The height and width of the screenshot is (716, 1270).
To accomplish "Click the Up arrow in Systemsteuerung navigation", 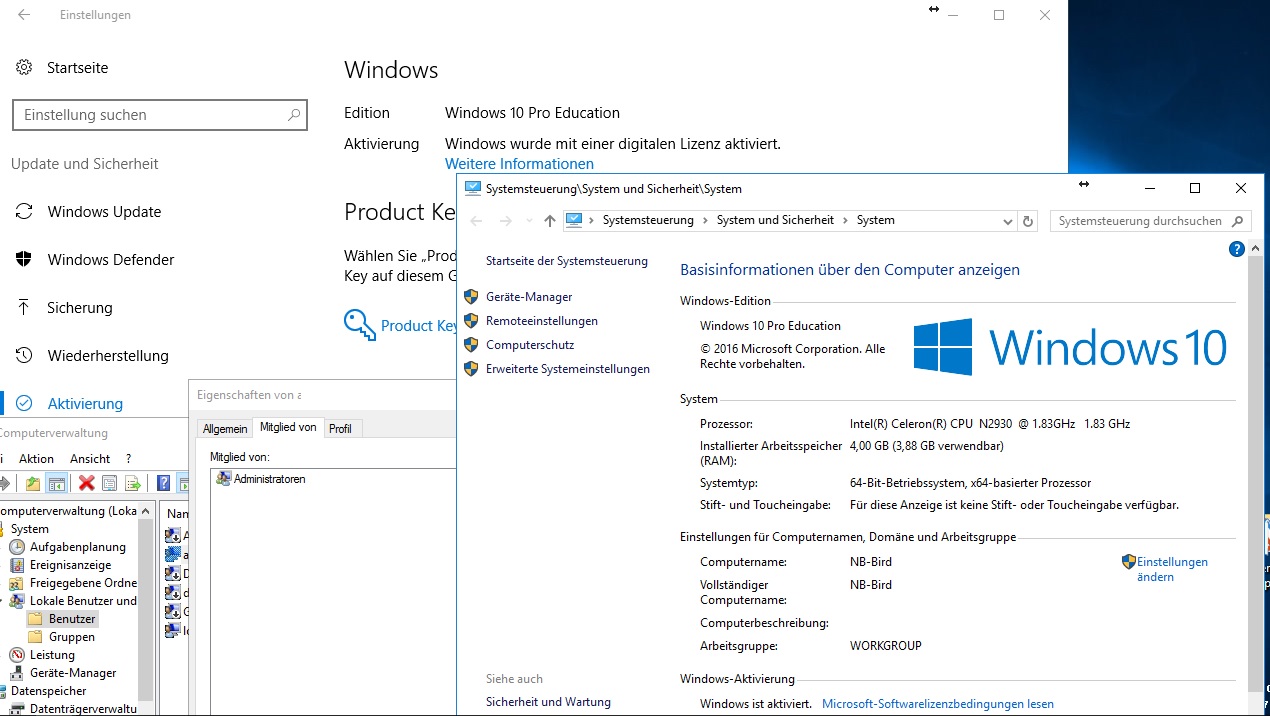I will point(549,221).
